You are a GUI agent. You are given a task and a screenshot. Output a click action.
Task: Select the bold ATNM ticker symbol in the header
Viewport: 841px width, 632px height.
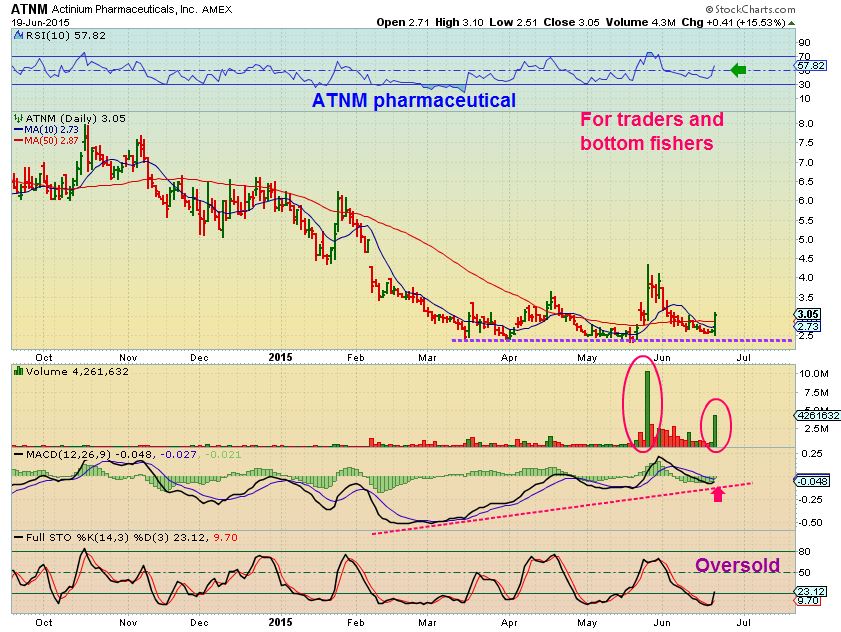29,9
